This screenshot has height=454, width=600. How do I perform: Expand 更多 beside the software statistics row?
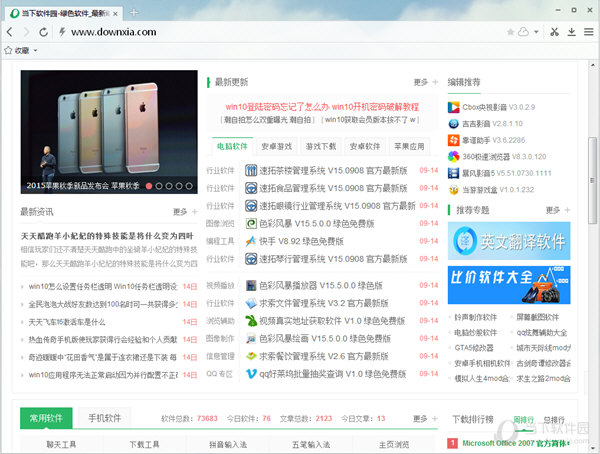[425, 419]
